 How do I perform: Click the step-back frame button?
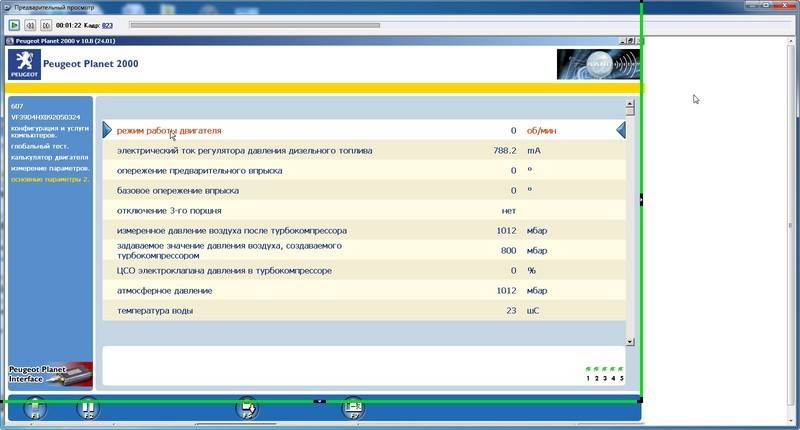(x=29, y=24)
